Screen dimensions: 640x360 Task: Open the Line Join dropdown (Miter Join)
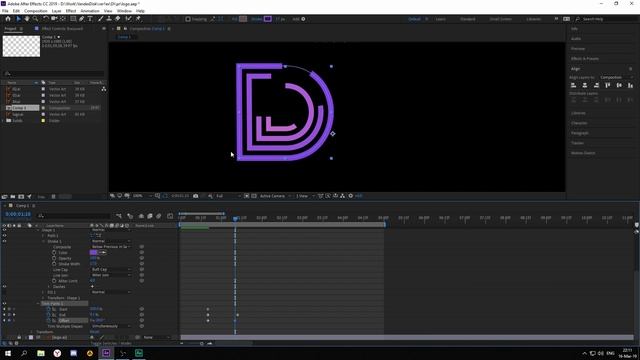[111, 275]
